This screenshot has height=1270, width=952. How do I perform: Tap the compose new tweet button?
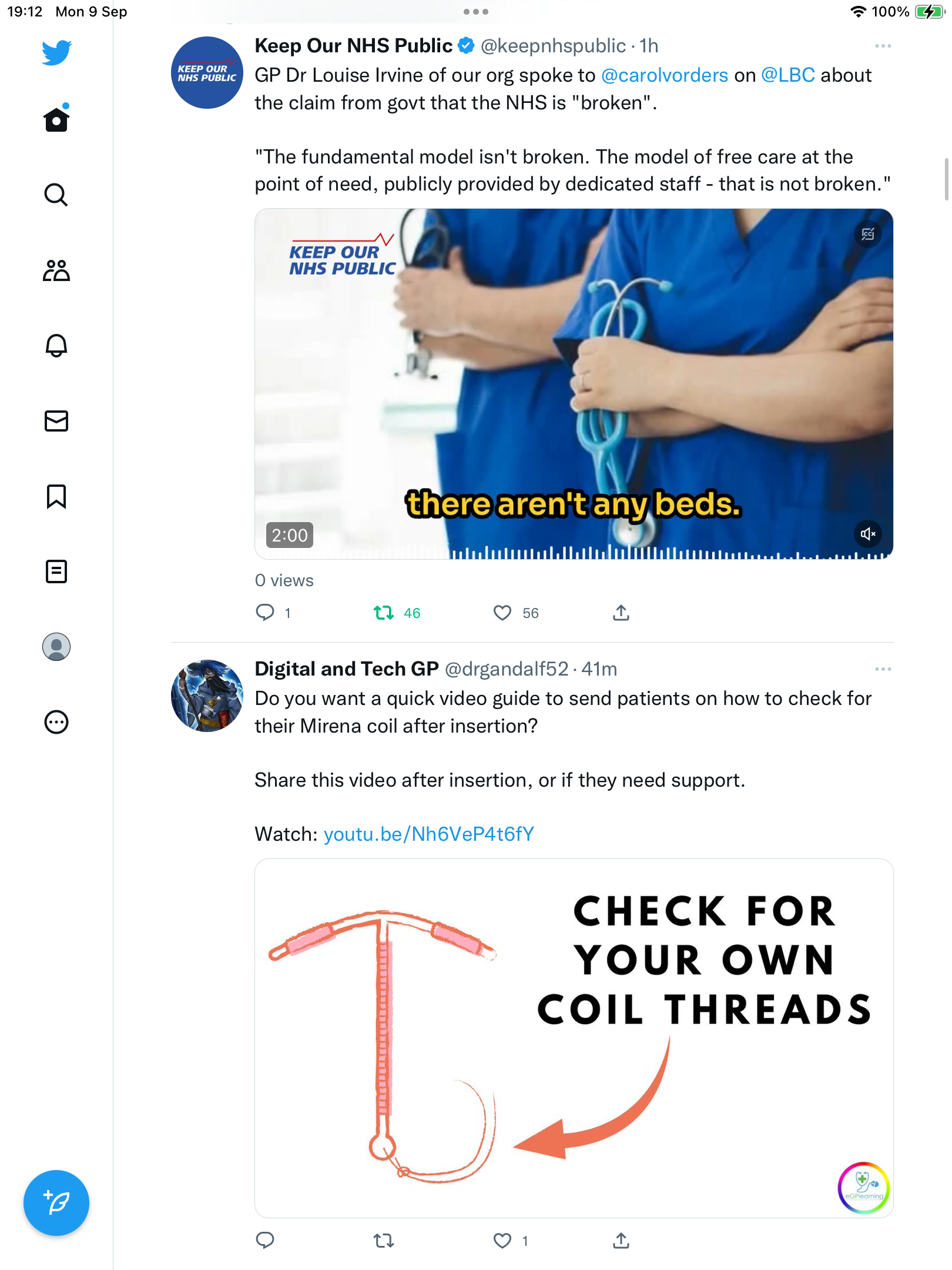pyautogui.click(x=56, y=1203)
